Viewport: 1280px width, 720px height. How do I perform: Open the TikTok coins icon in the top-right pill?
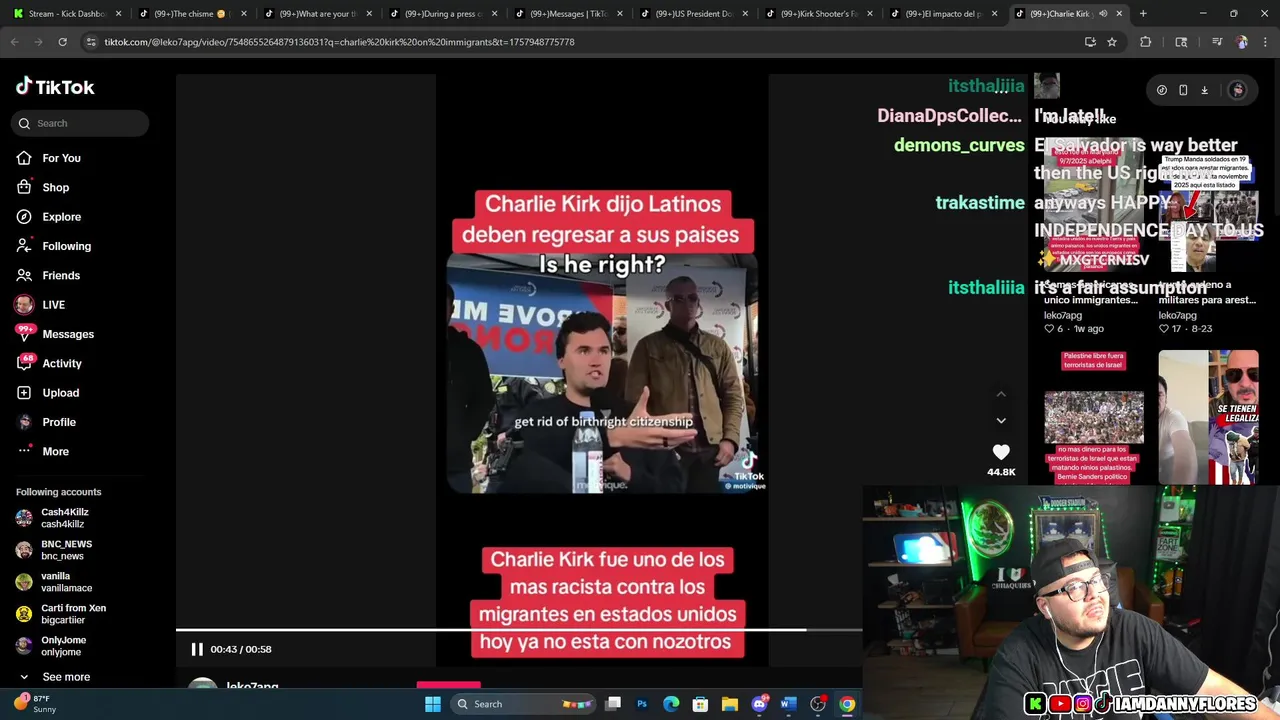click(1161, 90)
